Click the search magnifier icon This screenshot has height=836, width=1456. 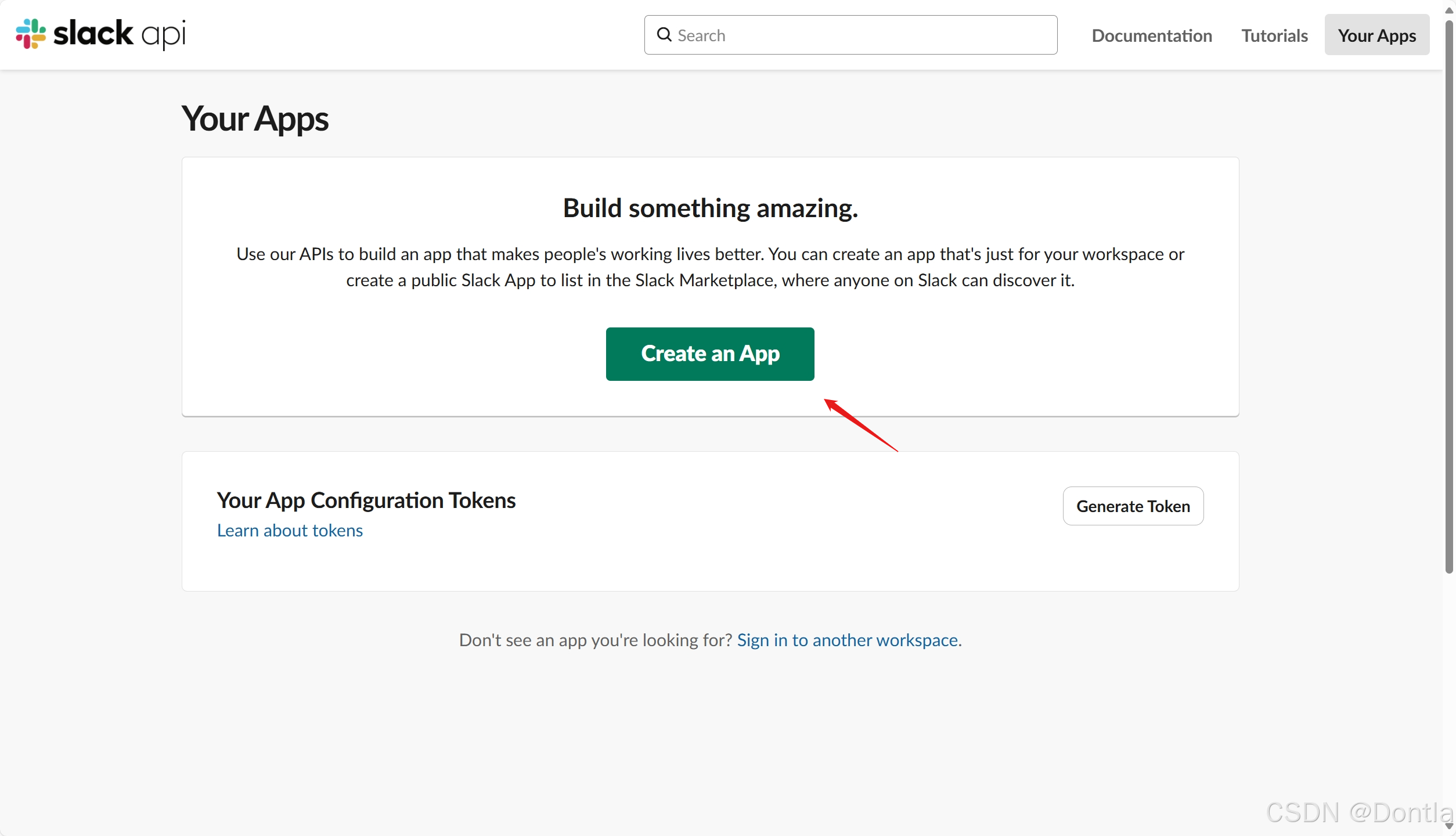tap(664, 35)
